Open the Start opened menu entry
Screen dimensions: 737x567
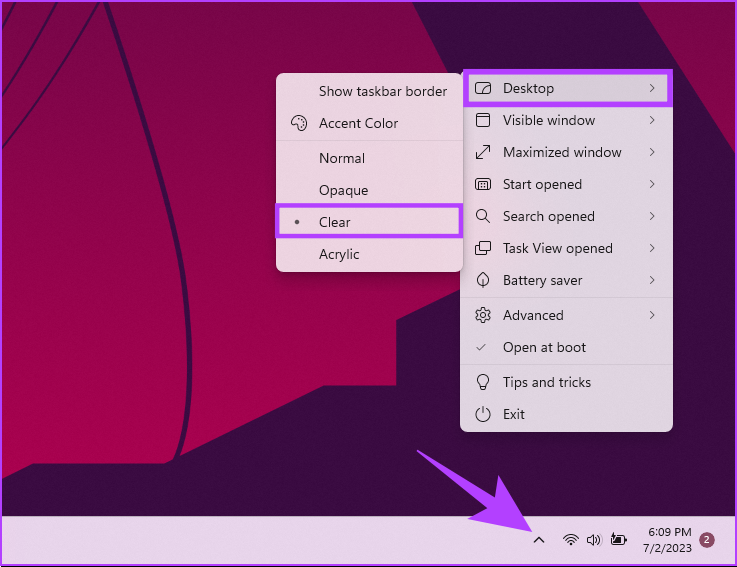[x=566, y=184]
